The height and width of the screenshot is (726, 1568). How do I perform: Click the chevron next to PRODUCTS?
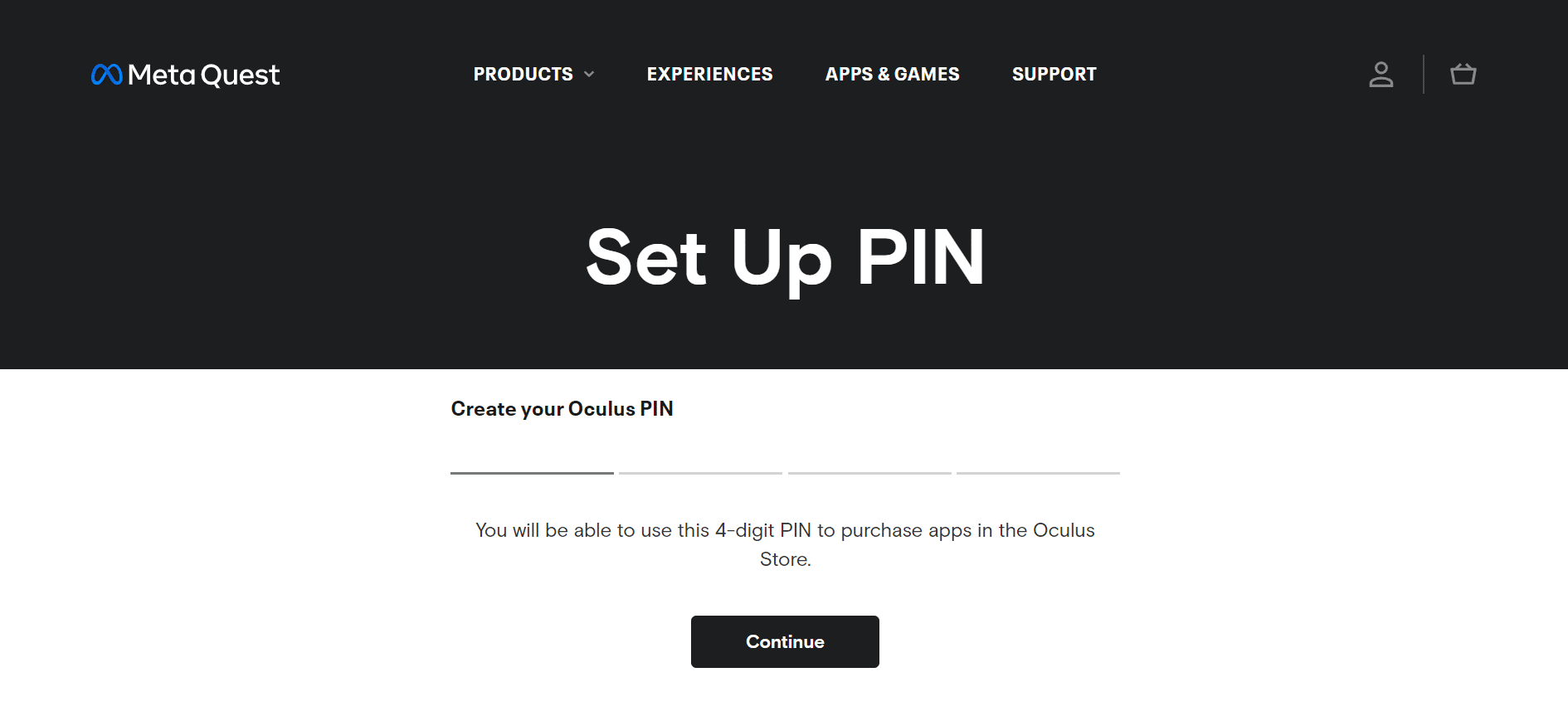coord(591,75)
